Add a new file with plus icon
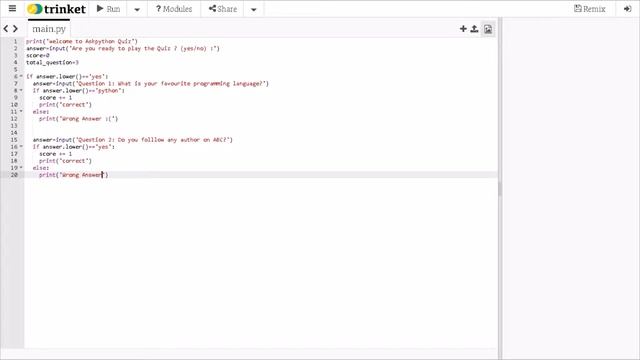 pos(463,29)
